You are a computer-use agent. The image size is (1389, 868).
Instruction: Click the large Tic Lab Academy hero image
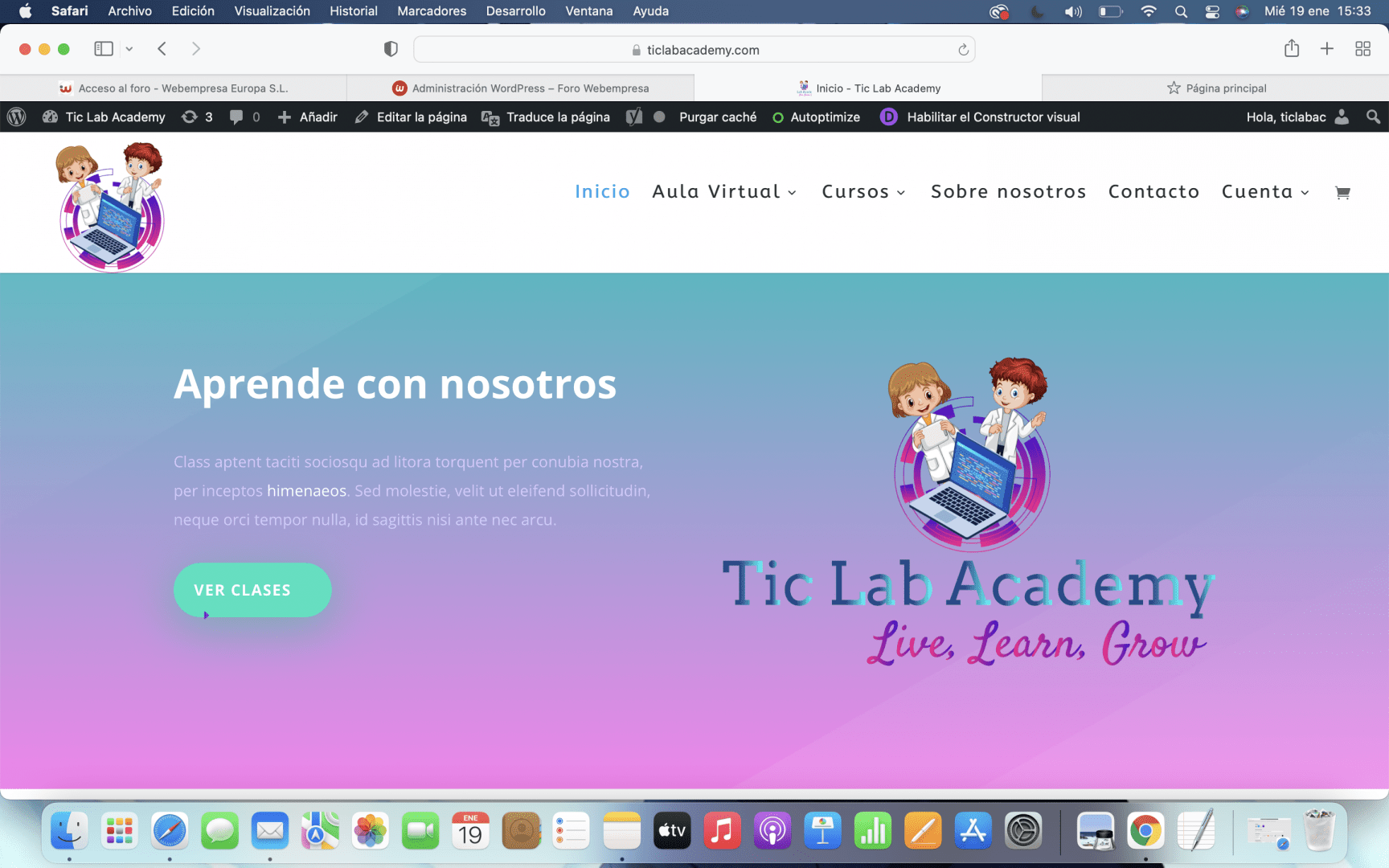coord(969,512)
